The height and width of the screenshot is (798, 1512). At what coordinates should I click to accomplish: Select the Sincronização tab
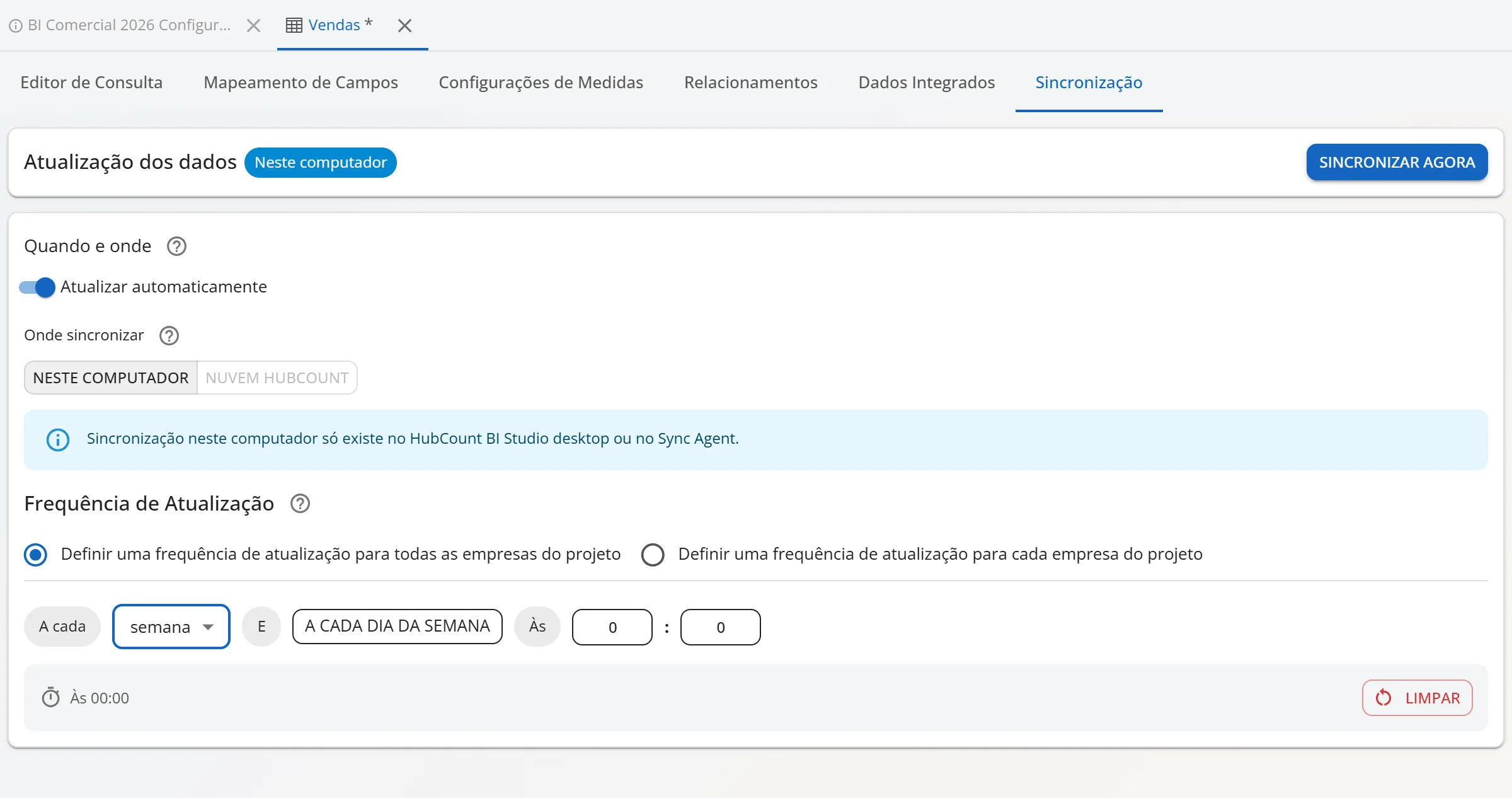click(1089, 82)
